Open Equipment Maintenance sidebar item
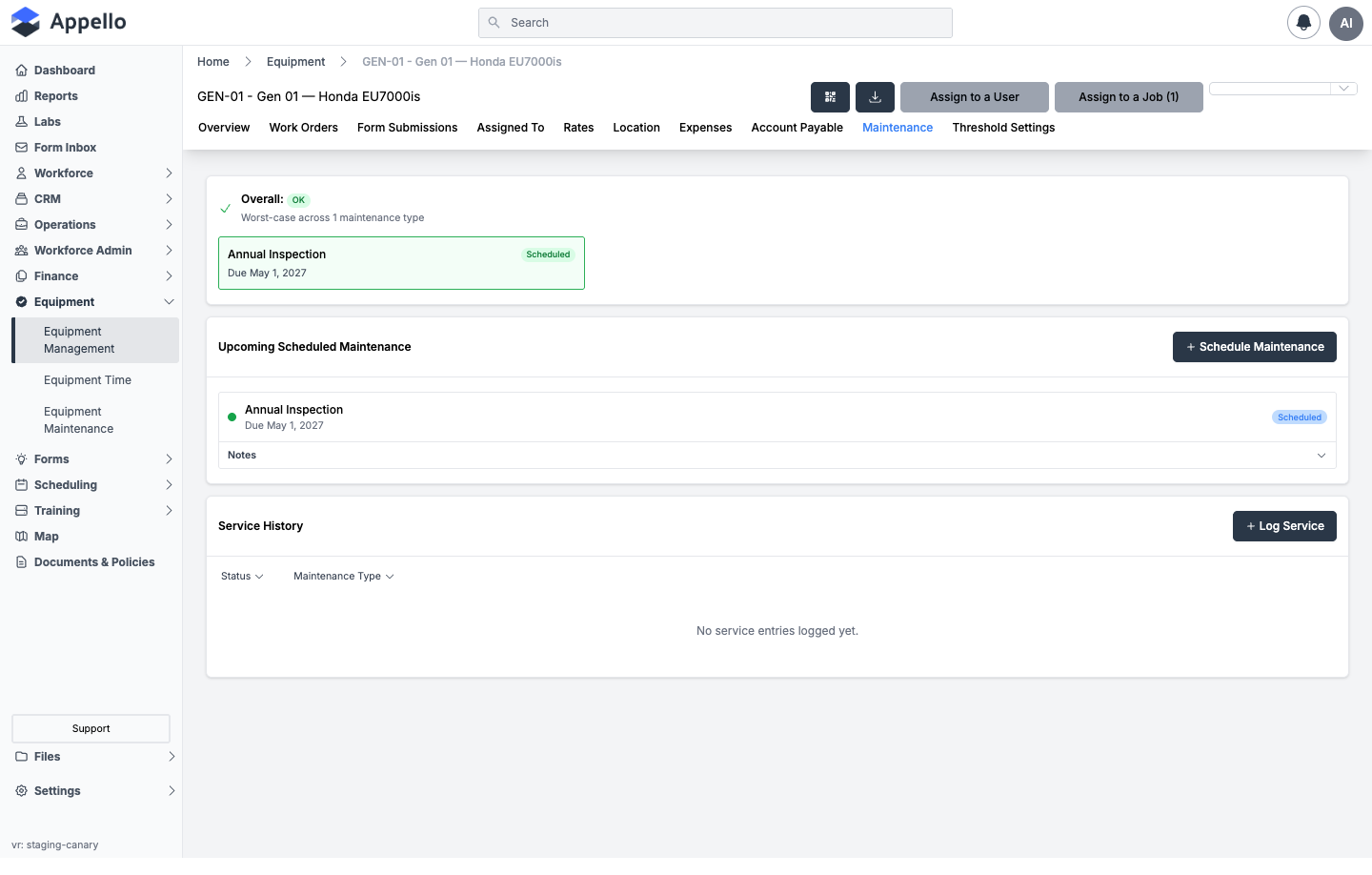 pyautogui.click(x=78, y=420)
